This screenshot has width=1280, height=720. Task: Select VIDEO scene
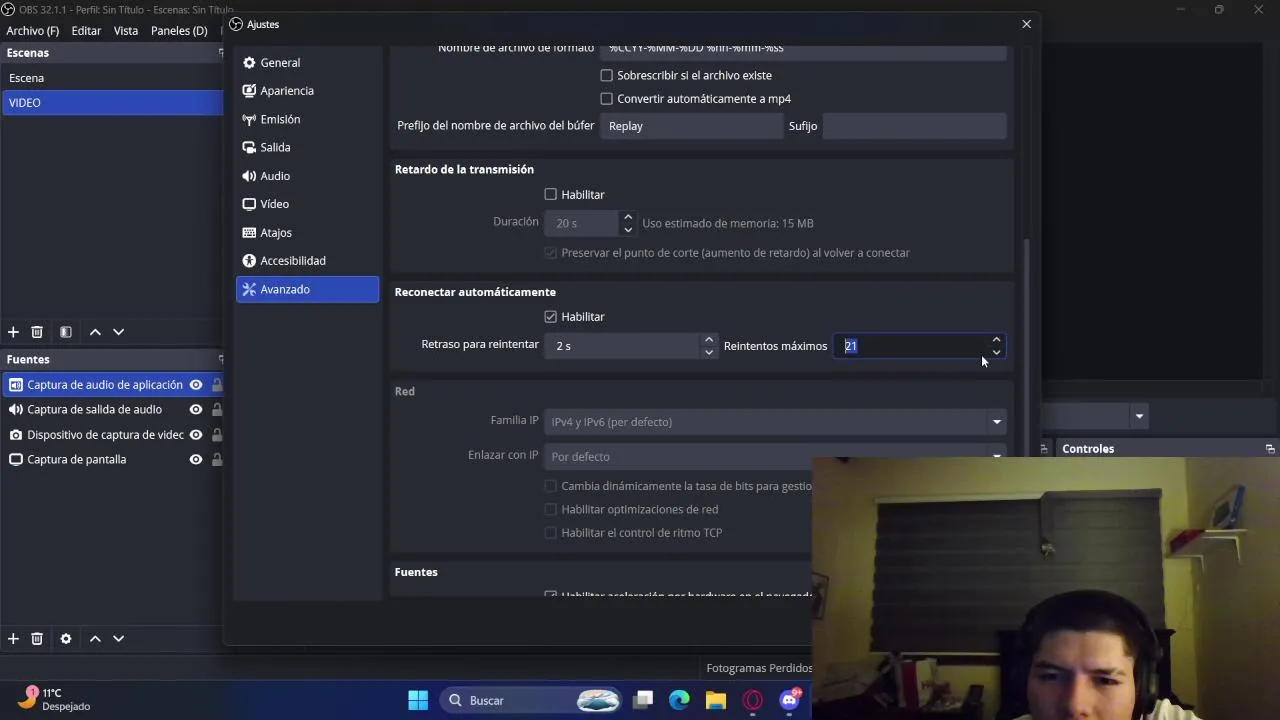click(x=112, y=103)
